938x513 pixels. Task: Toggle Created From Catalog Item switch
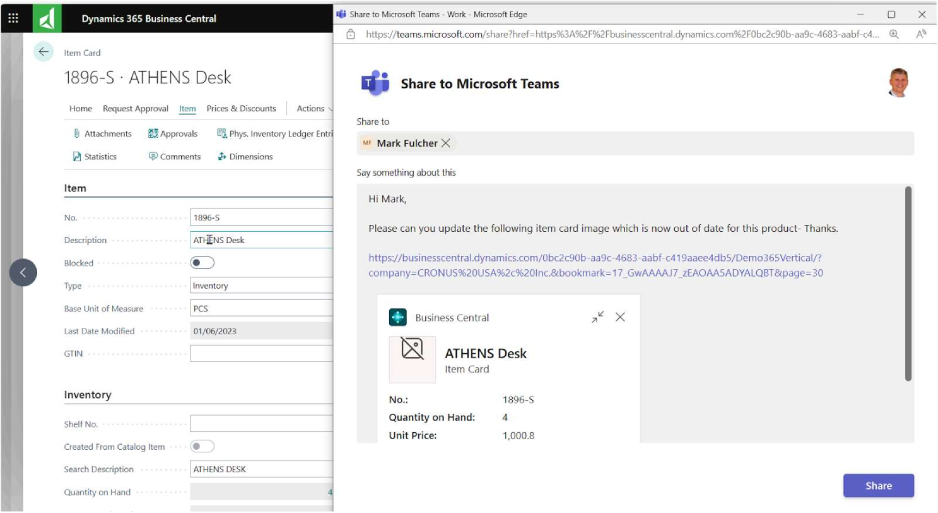tap(202, 446)
